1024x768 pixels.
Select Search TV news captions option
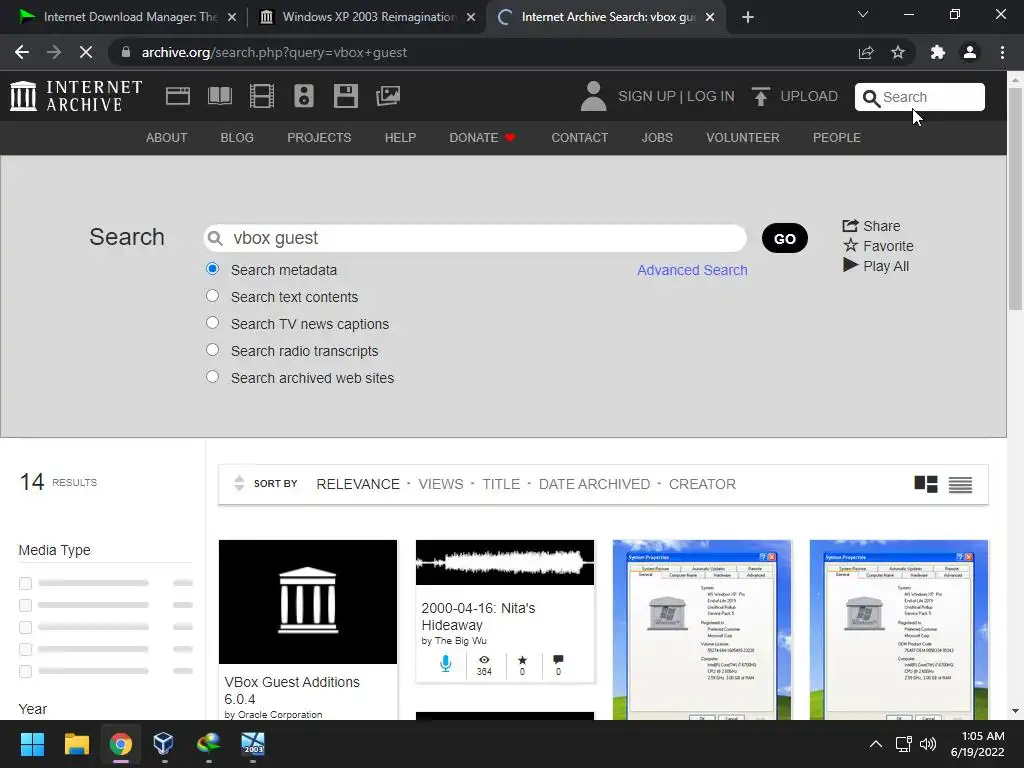(x=212, y=323)
